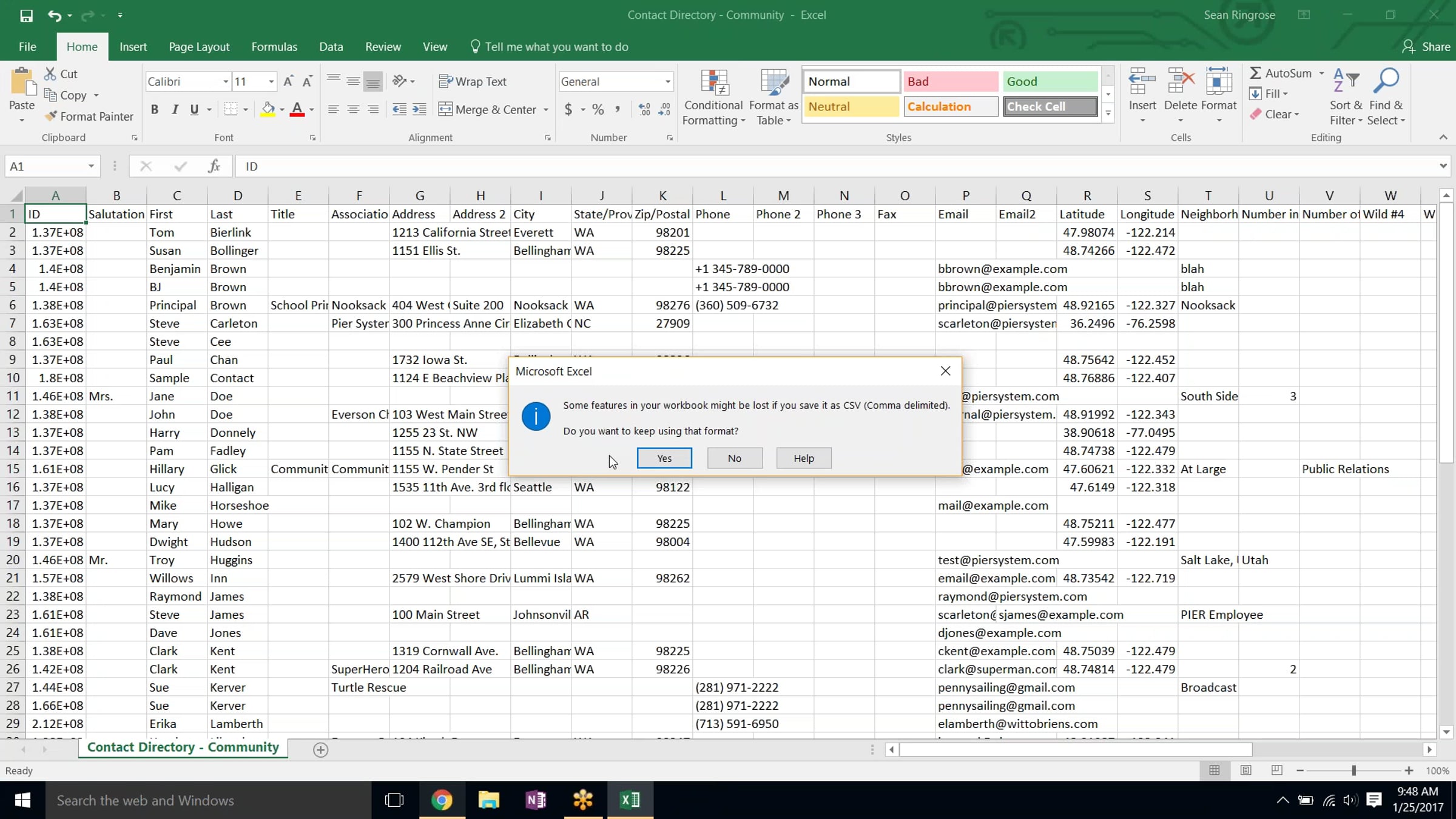
Task: Click the Fill Color paint bucket icon
Action: click(x=268, y=109)
